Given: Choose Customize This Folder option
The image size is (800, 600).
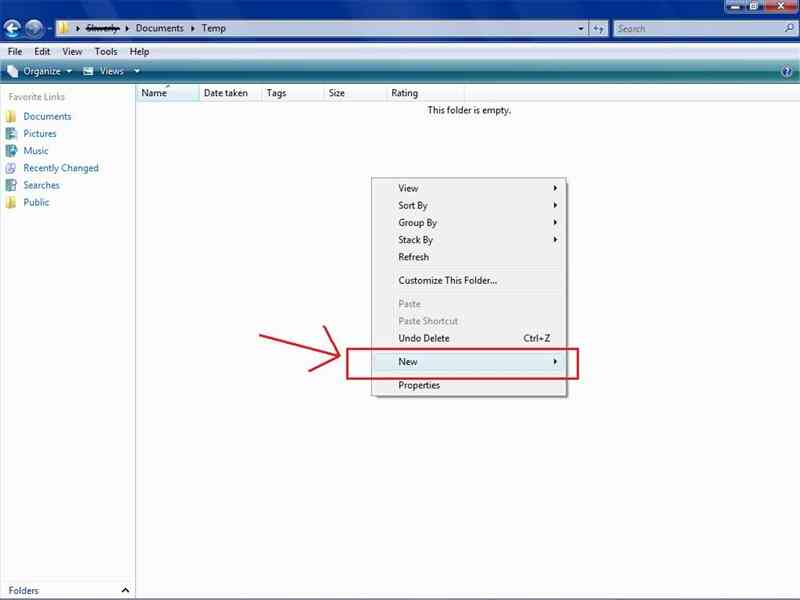Looking at the screenshot, I should pyautogui.click(x=447, y=280).
